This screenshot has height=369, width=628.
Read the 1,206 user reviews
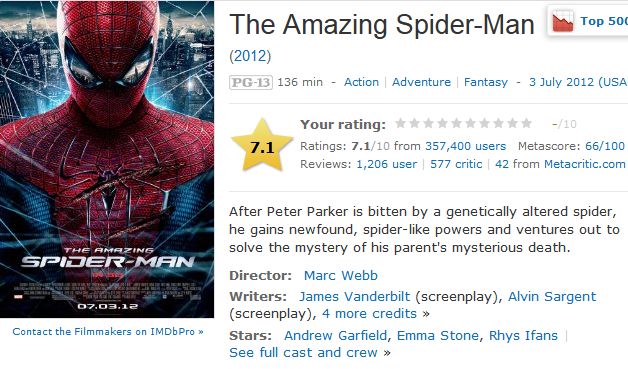point(386,164)
